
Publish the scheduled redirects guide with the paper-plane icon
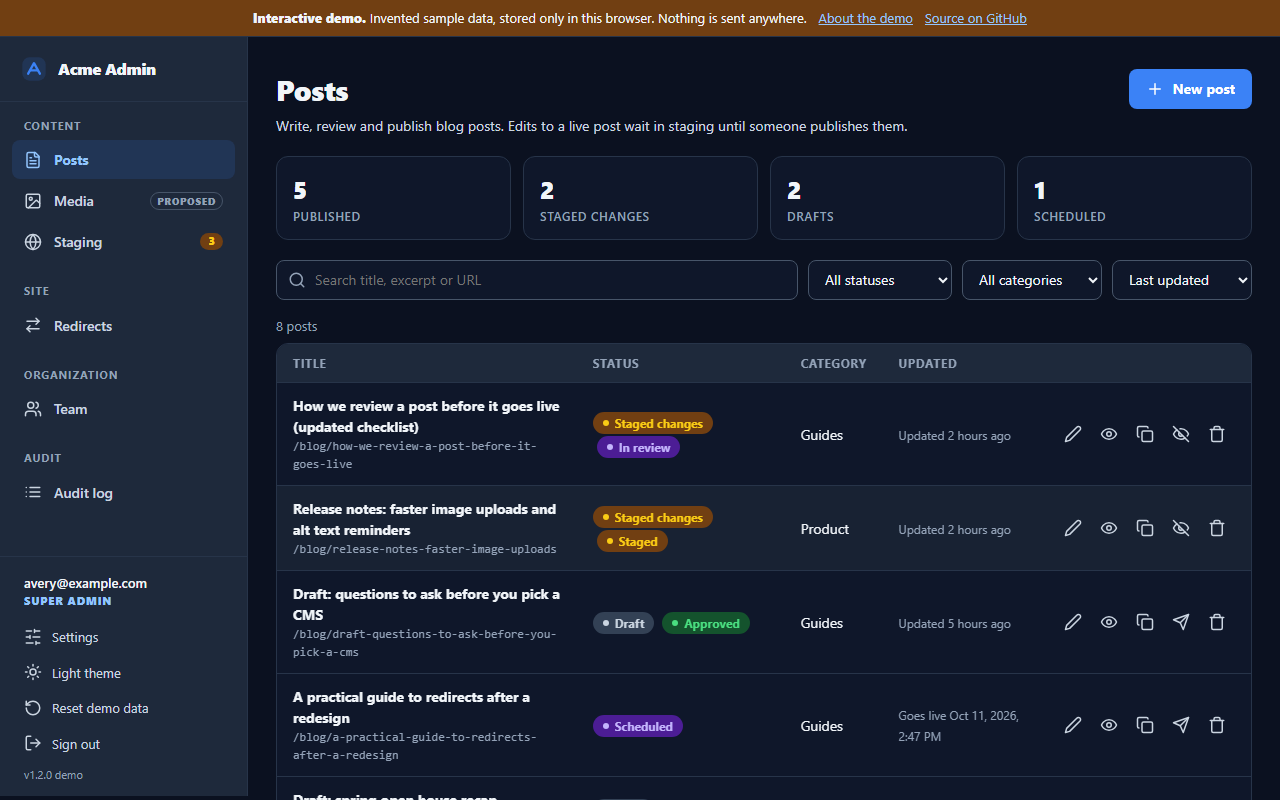click(x=1181, y=725)
